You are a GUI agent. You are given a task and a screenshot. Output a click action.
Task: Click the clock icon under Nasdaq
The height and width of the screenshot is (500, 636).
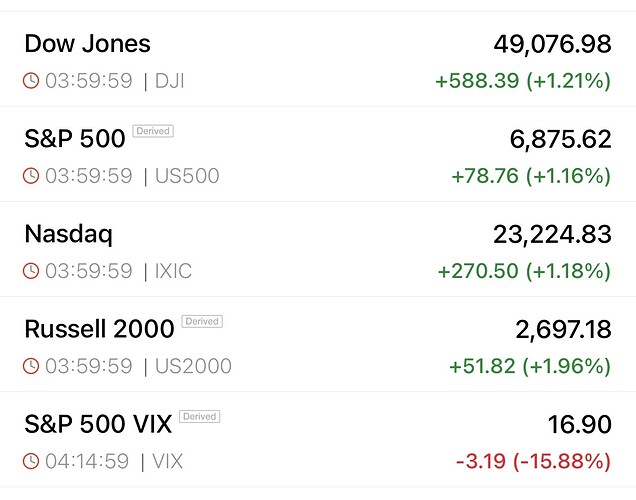click(31, 271)
